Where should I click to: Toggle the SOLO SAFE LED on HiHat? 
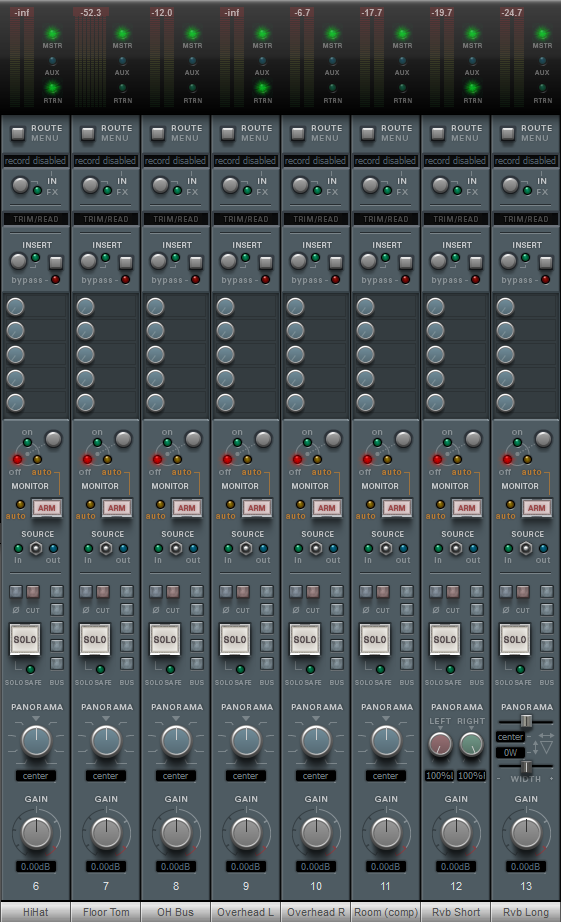coord(31,669)
